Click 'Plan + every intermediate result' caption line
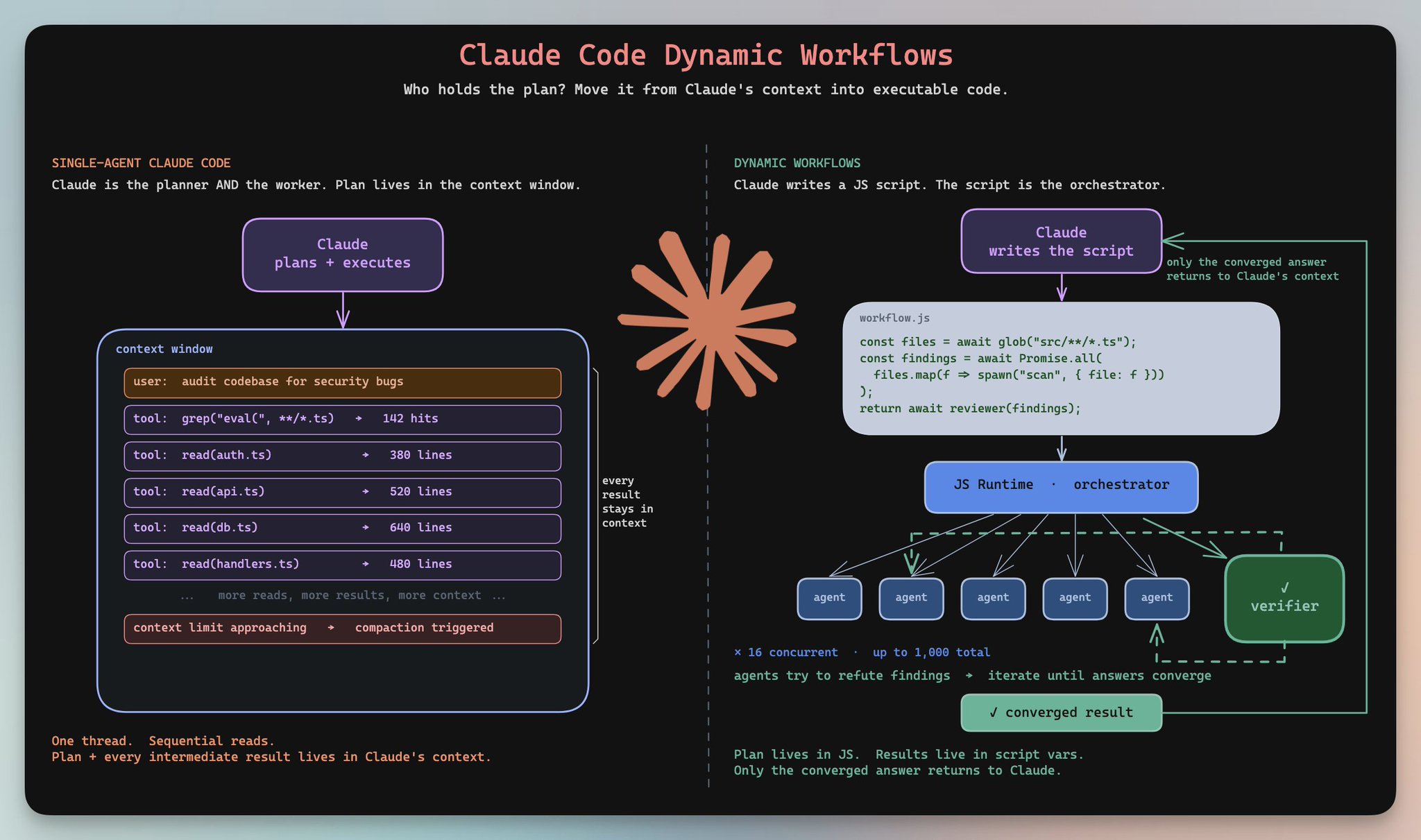Screen dimensions: 1421x840 tap(271, 757)
